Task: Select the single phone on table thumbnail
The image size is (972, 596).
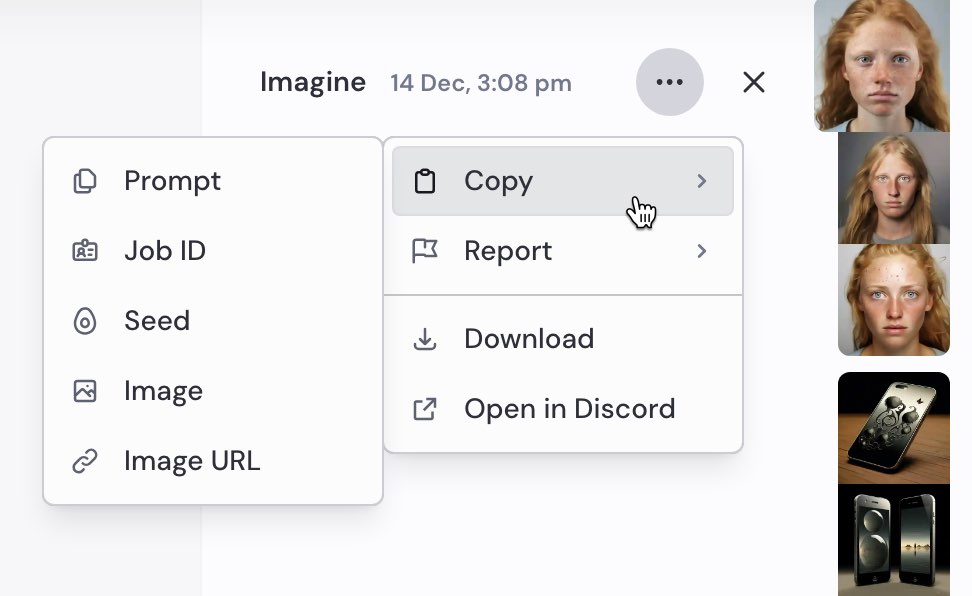Action: pyautogui.click(x=894, y=428)
